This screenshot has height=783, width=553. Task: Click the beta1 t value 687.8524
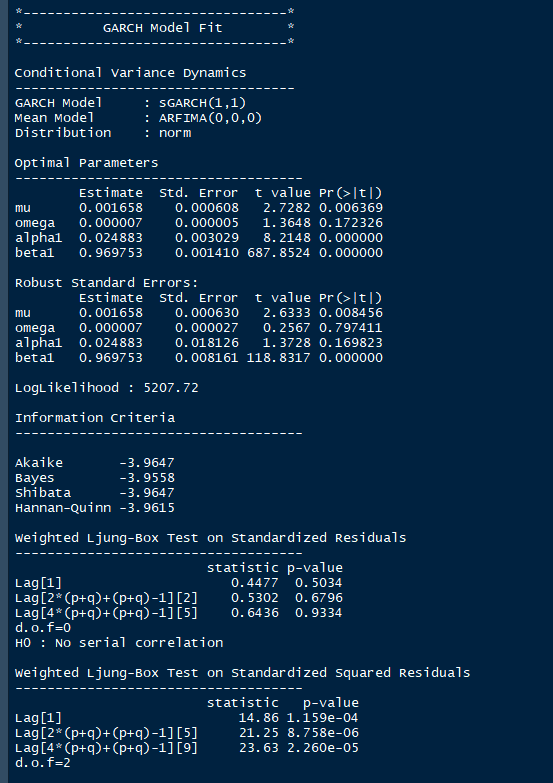pyautogui.click(x=278, y=253)
